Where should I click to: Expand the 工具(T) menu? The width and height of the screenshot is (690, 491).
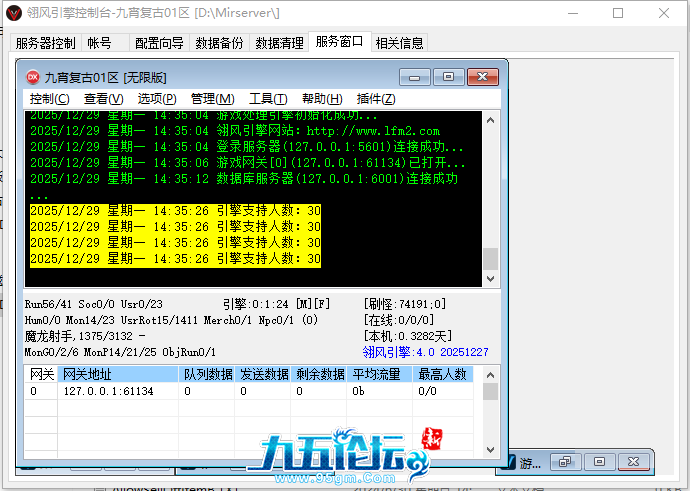point(267,99)
